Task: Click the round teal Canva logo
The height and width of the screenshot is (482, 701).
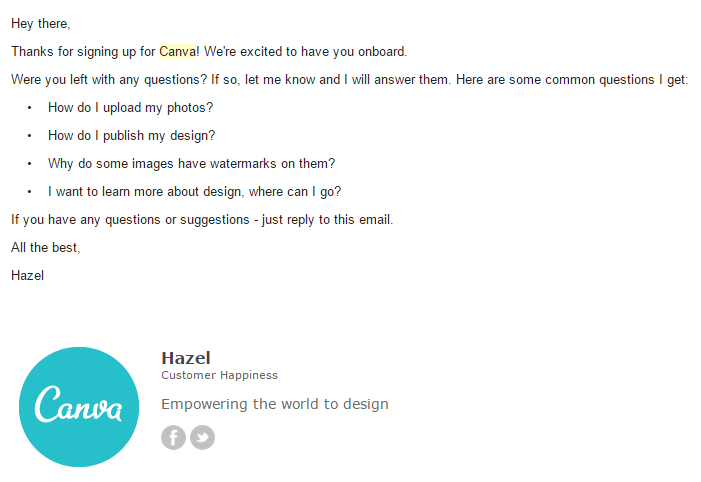Action: (79, 407)
